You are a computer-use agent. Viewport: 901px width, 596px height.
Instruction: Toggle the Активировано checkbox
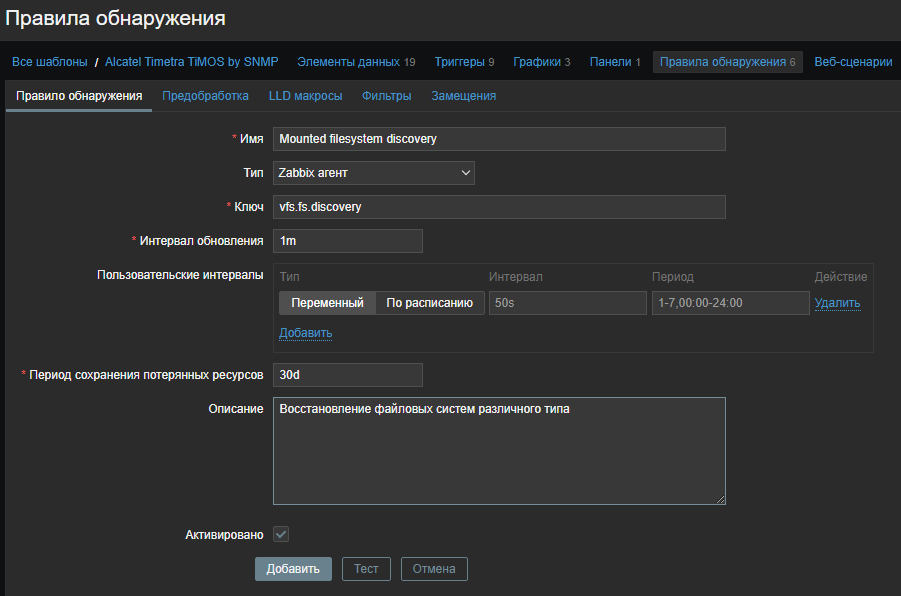[x=281, y=535]
